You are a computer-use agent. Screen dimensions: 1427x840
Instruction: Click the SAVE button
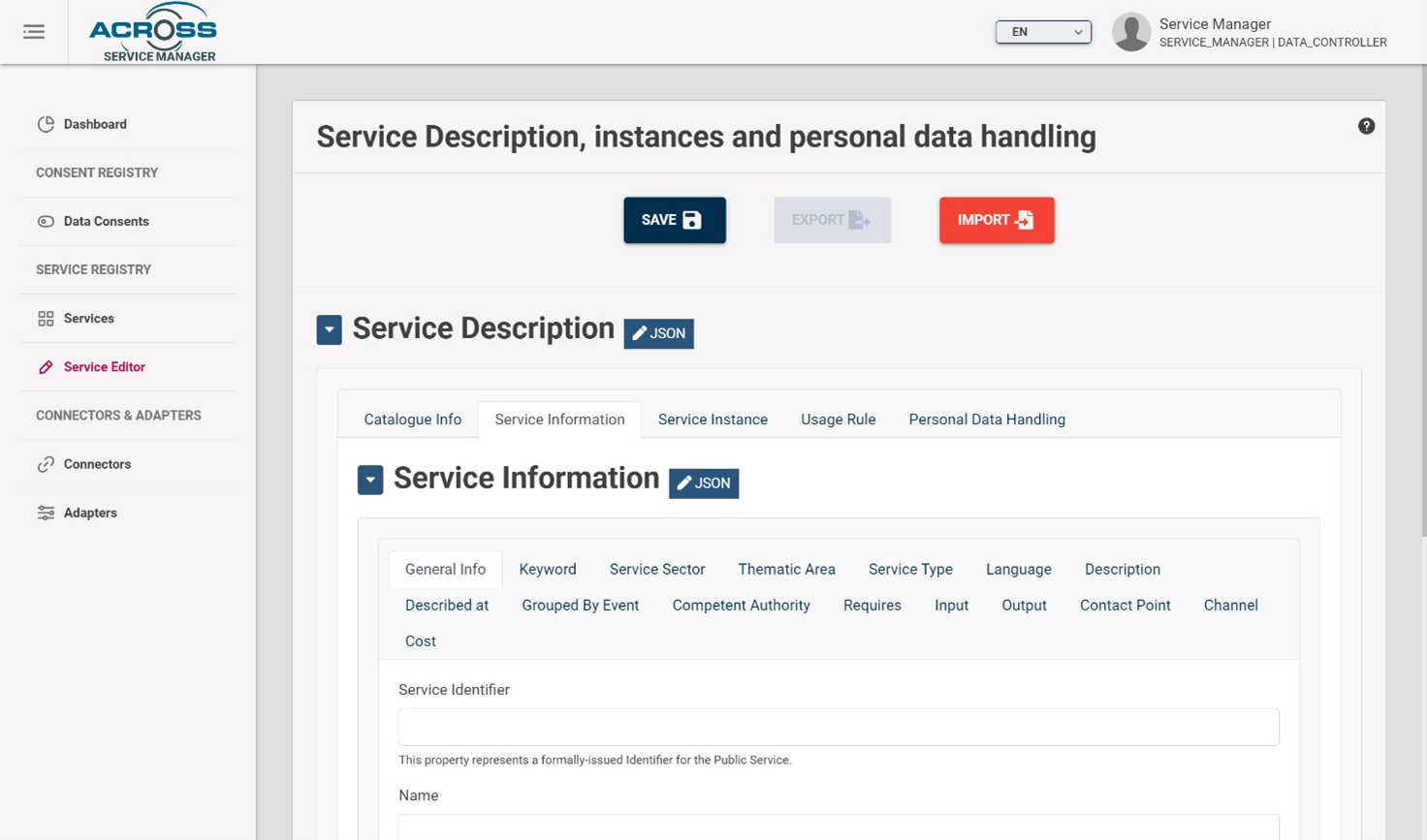675,220
